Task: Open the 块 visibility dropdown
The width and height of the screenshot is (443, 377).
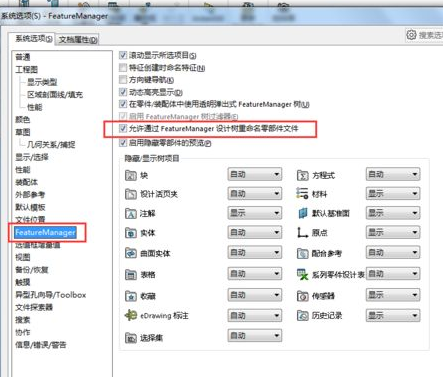Action: pyautogui.click(x=255, y=174)
